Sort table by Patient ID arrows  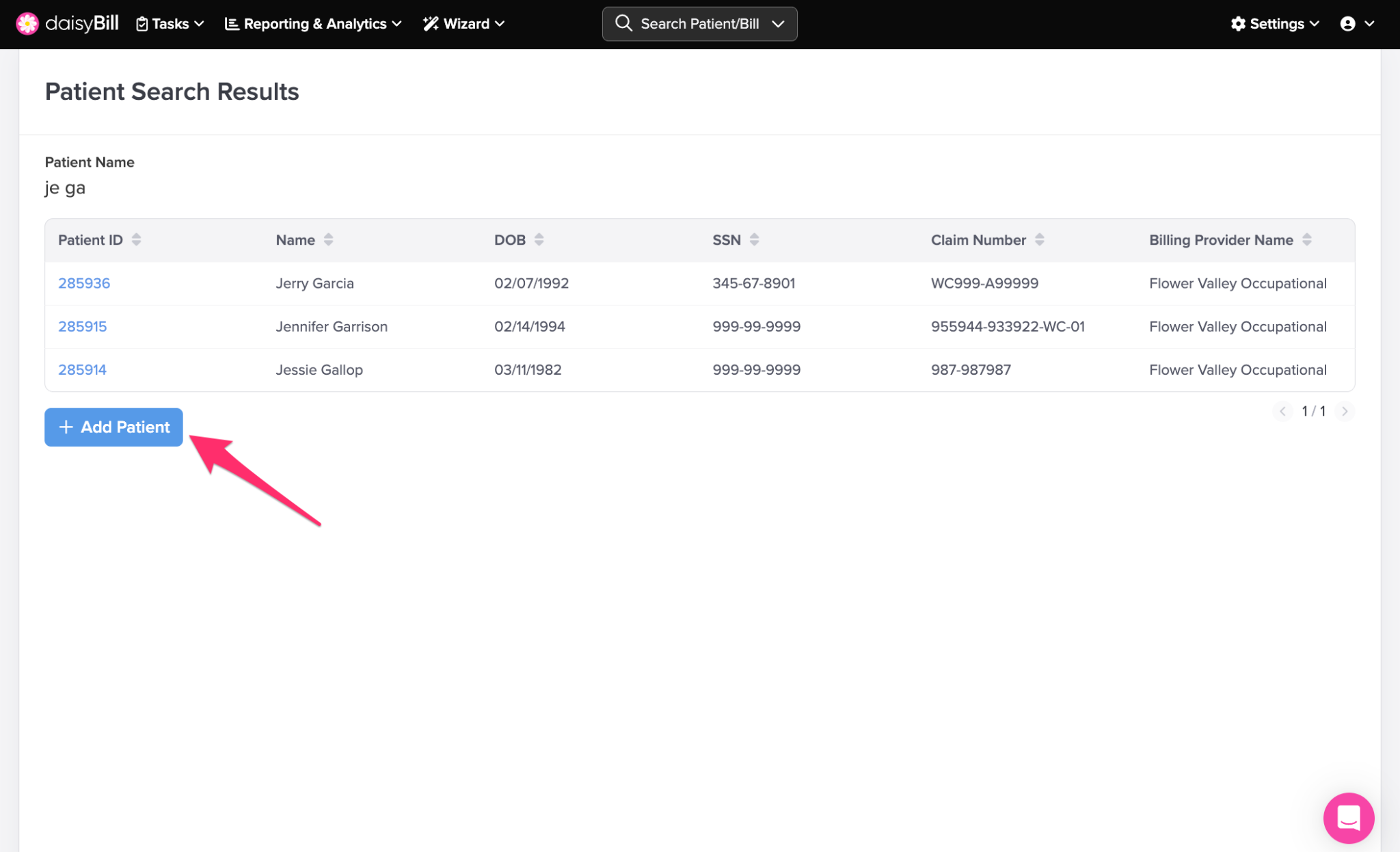136,239
